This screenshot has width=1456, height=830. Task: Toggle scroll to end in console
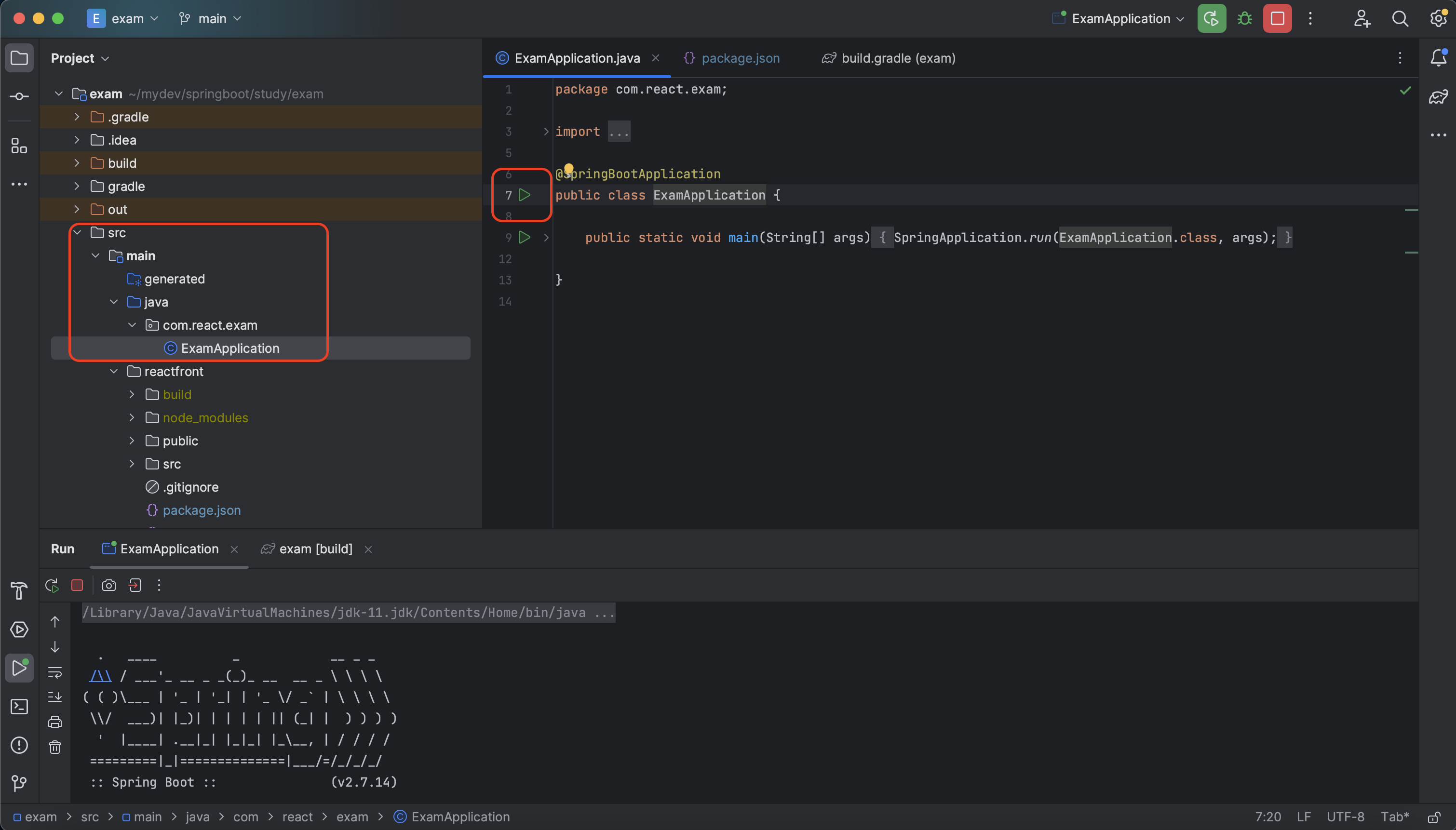point(55,696)
